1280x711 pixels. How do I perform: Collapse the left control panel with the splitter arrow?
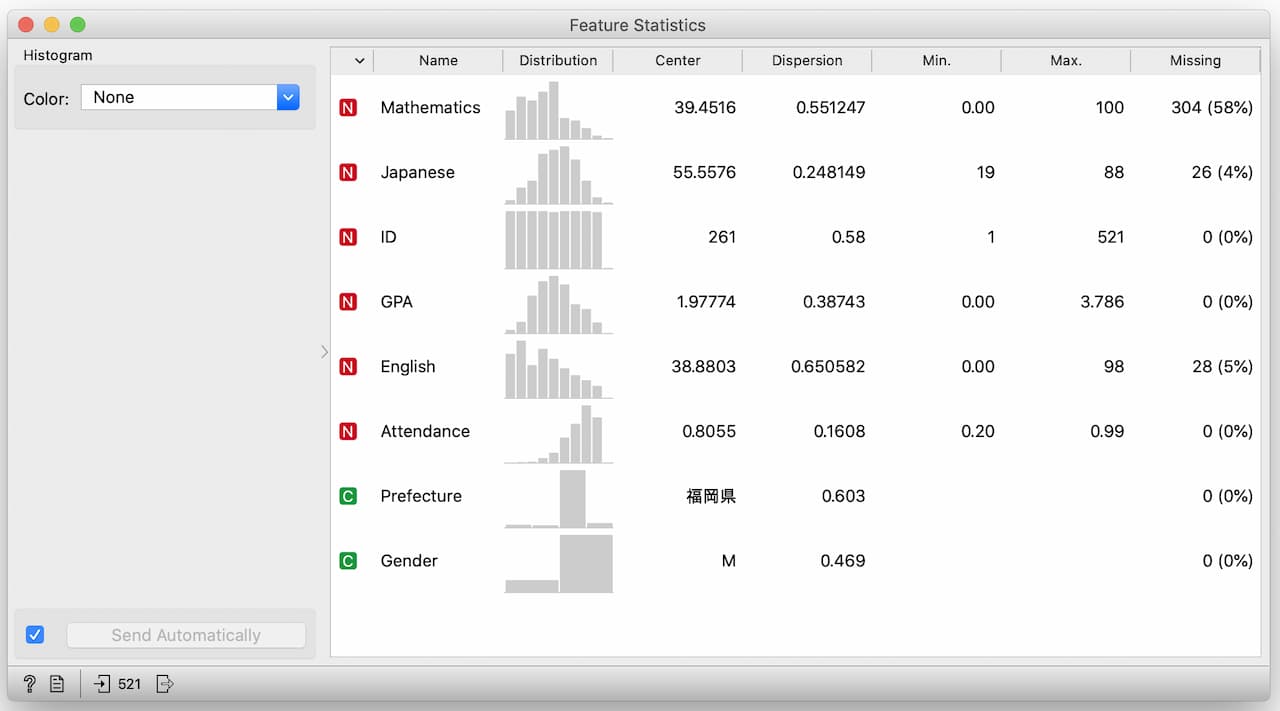point(323,351)
